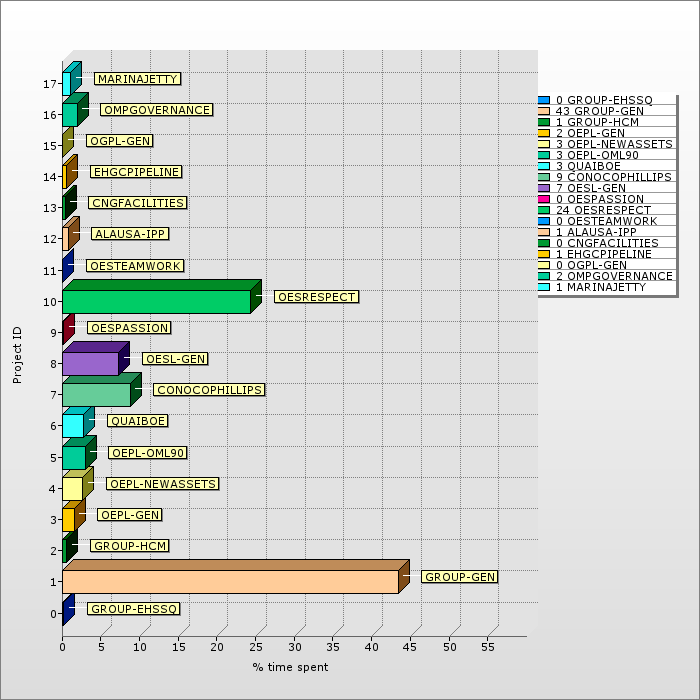Click legend entry '0 OESTEAMWORK'

click(x=607, y=221)
